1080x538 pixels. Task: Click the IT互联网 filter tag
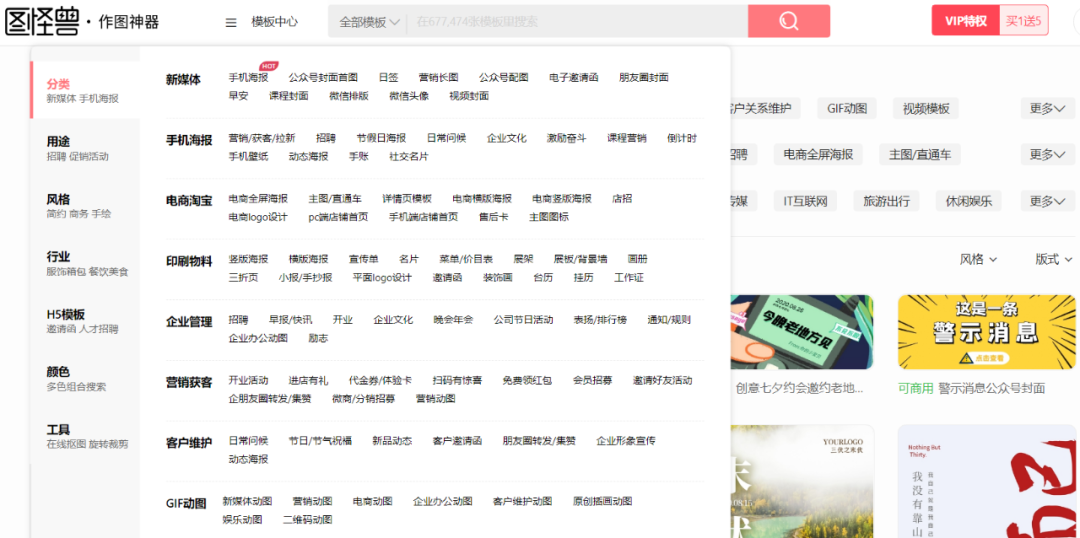click(x=805, y=201)
